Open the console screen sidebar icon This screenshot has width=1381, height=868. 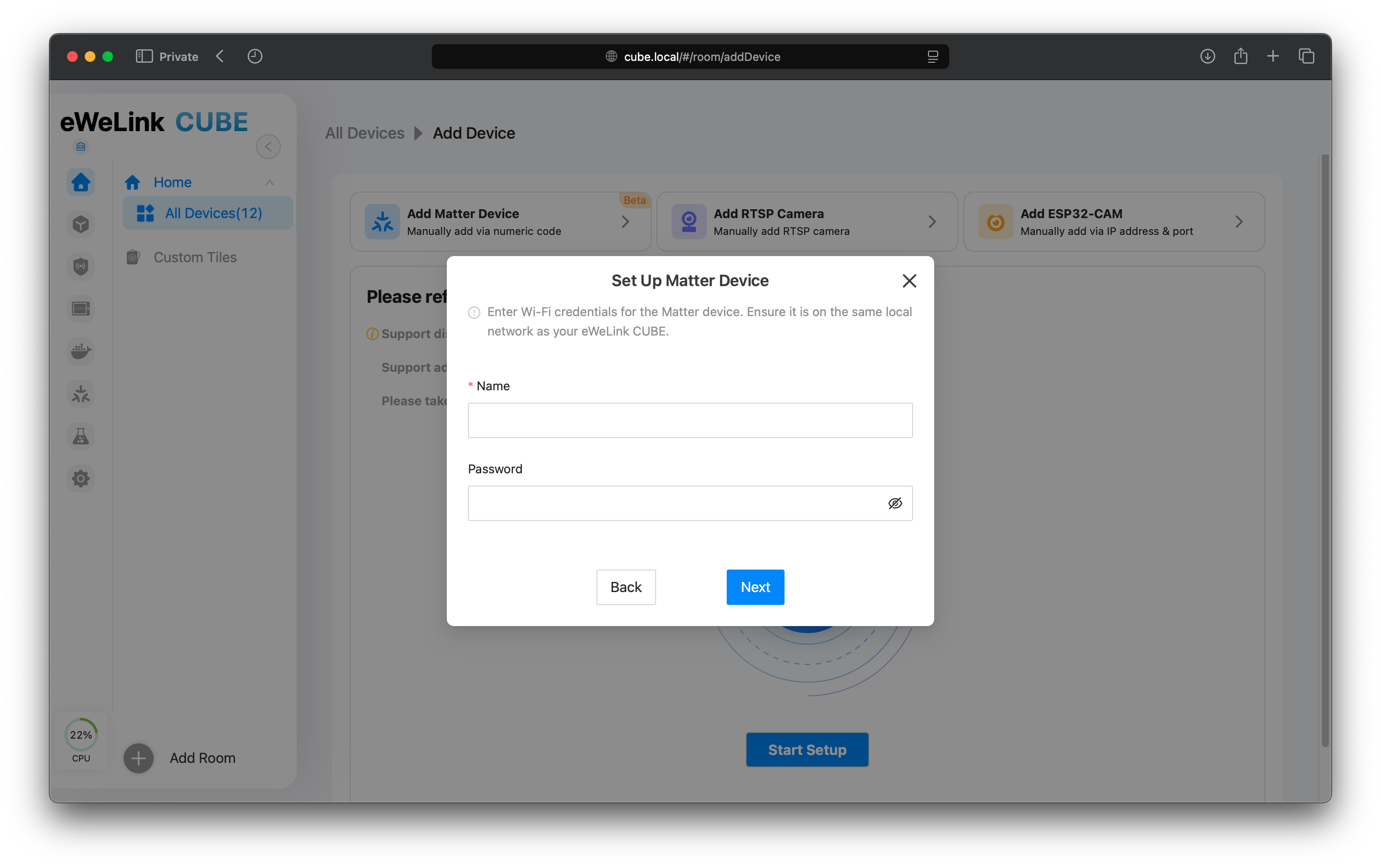[81, 309]
